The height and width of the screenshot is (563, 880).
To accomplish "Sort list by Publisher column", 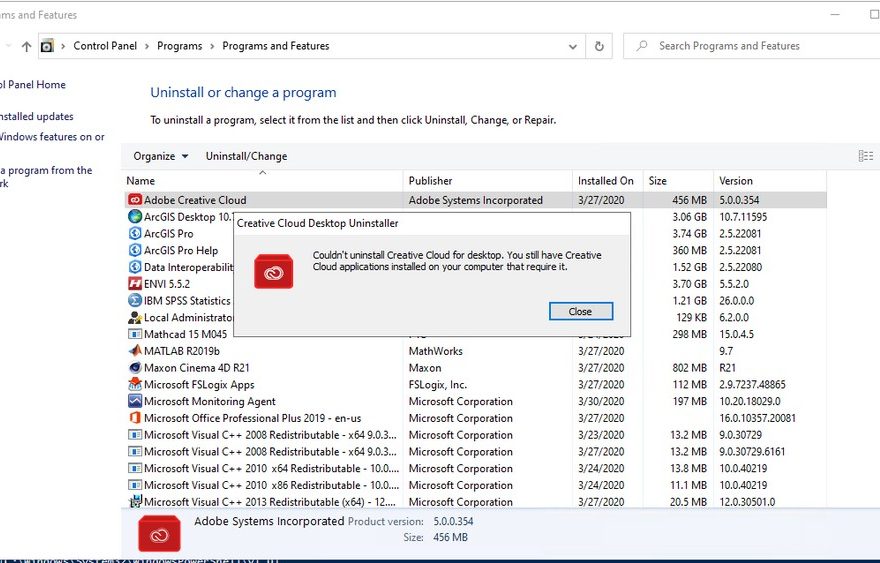I will (488, 181).
